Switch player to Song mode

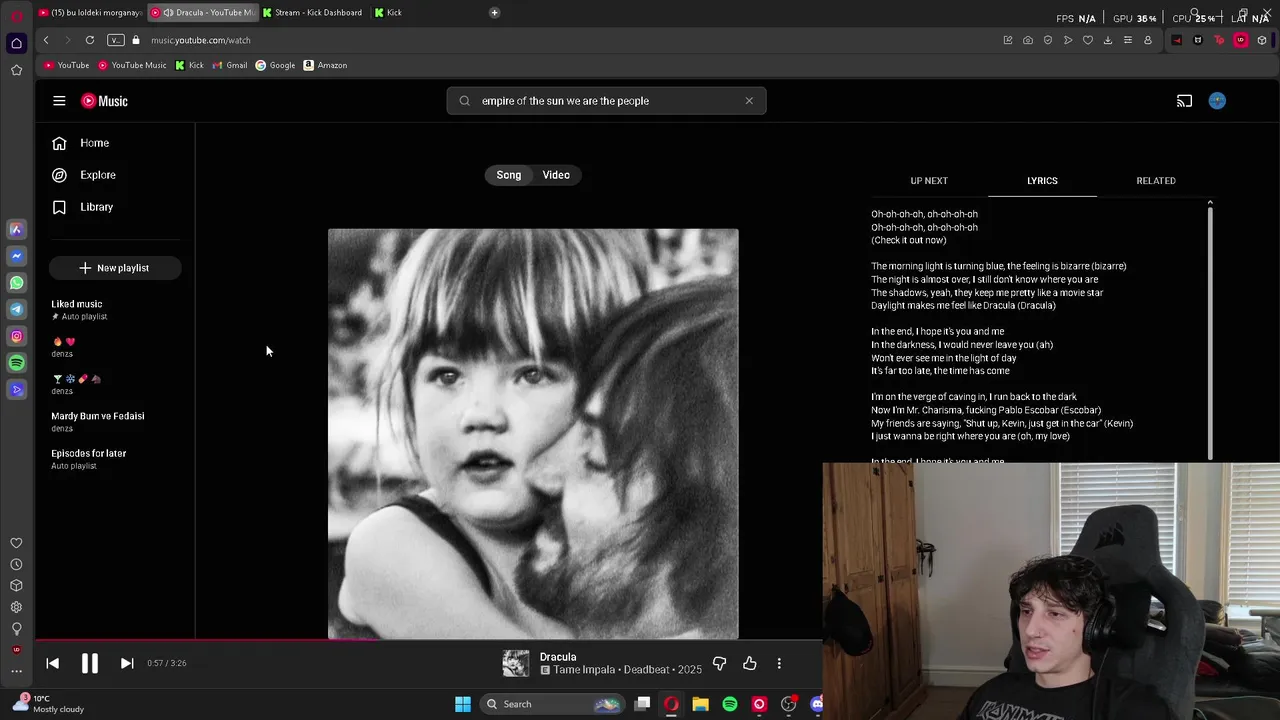tap(509, 175)
